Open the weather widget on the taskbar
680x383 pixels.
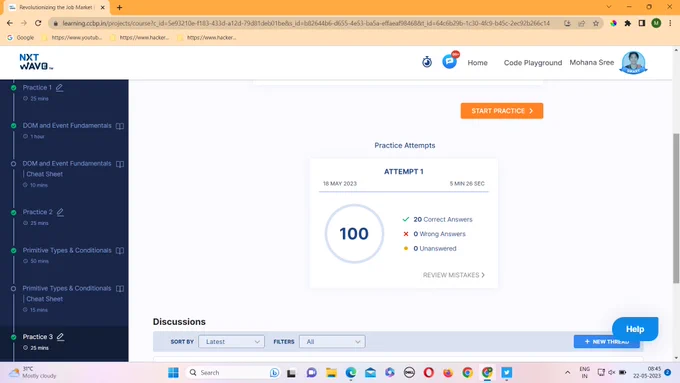click(x=33, y=372)
